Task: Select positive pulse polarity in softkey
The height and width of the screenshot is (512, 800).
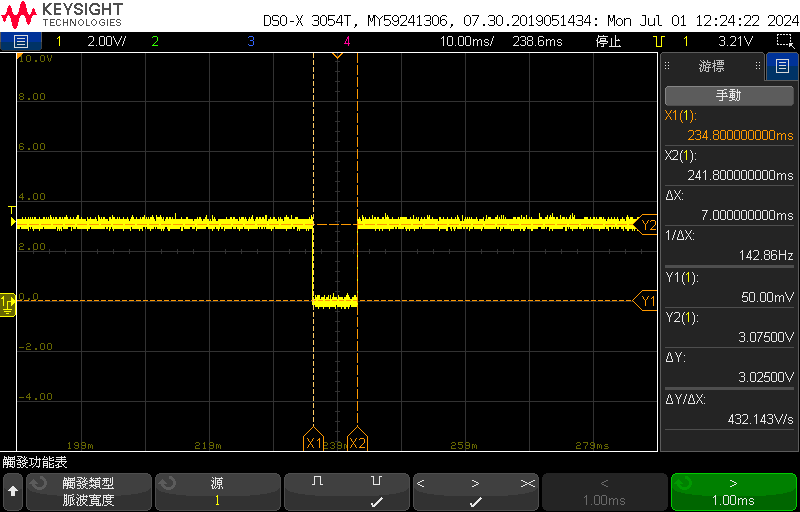Action: [x=318, y=482]
